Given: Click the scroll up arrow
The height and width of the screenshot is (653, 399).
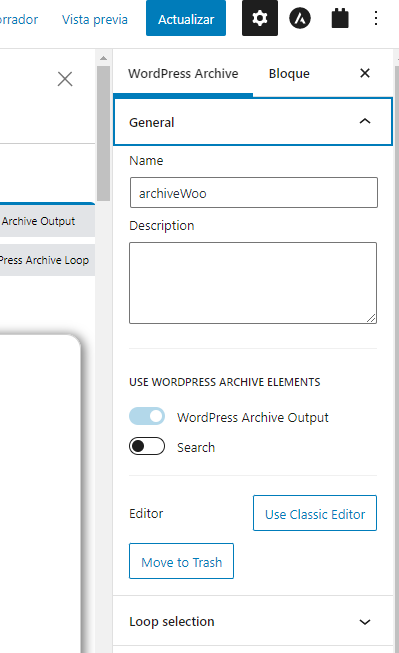Looking at the screenshot, I should [x=103, y=58].
